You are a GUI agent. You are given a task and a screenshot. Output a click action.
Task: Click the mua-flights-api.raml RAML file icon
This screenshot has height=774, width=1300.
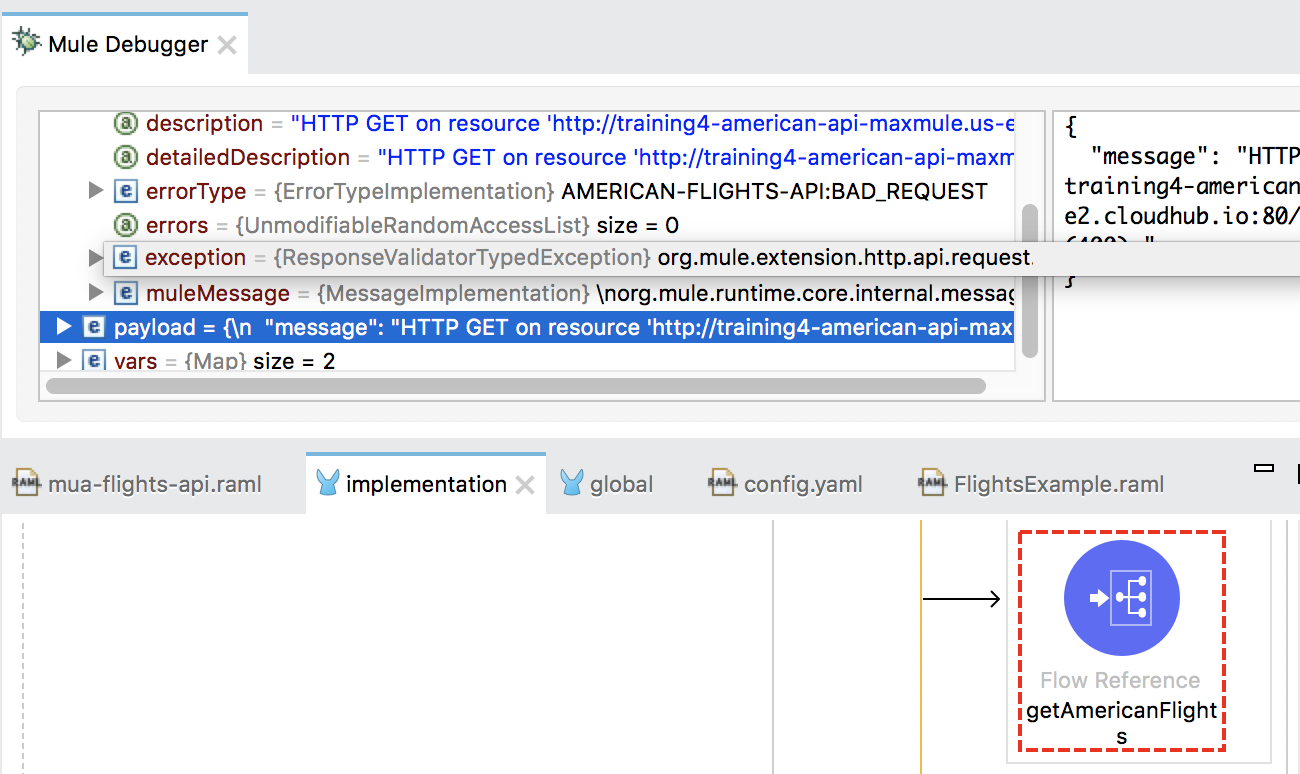click(x=27, y=484)
